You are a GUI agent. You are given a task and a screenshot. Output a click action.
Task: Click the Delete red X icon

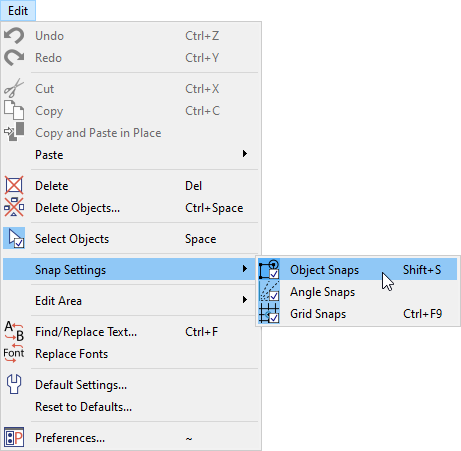click(14, 185)
